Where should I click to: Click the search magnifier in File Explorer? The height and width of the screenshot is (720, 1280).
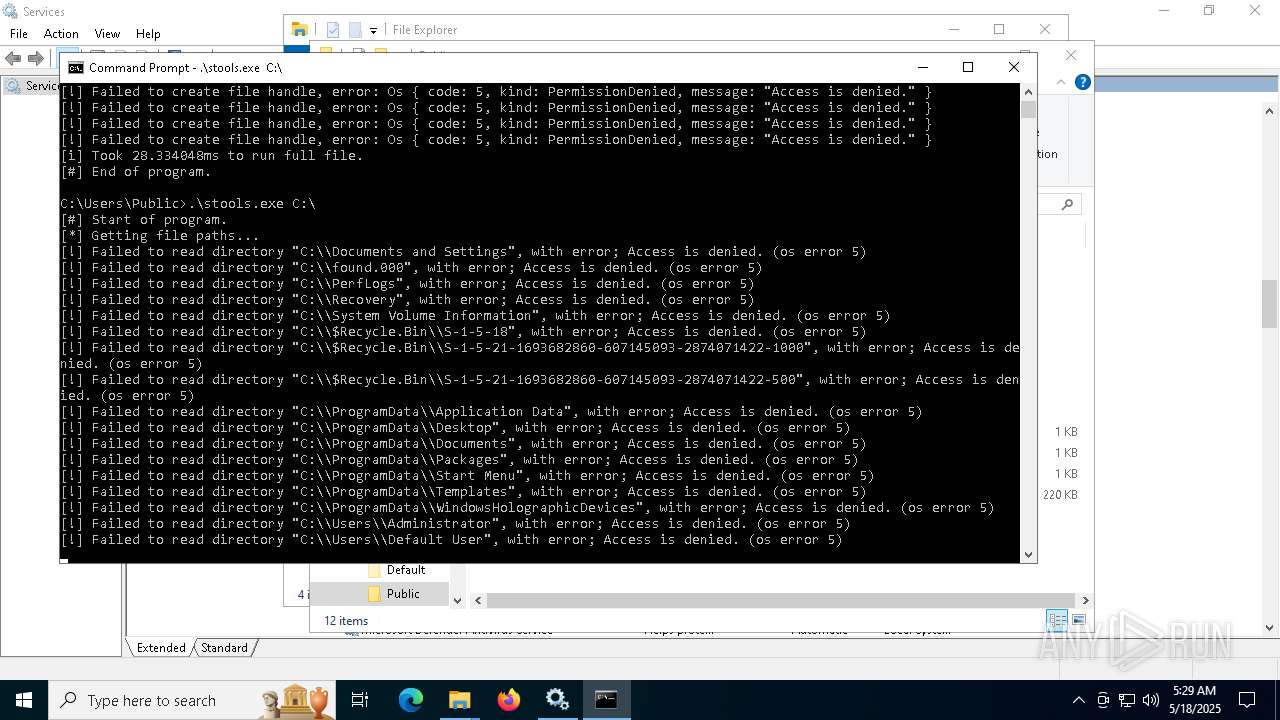pyautogui.click(x=1067, y=204)
